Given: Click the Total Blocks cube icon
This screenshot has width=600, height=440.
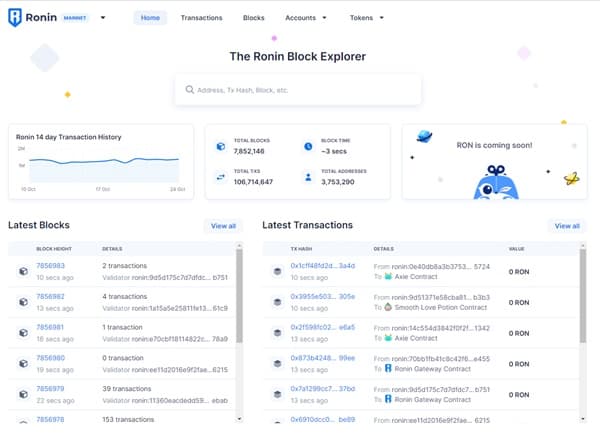Looking at the screenshot, I should 221,147.
